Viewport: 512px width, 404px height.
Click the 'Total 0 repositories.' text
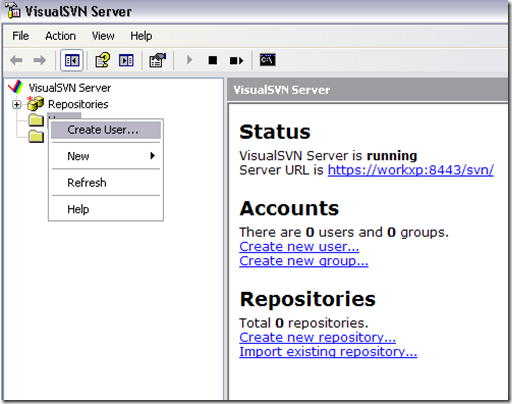click(304, 323)
